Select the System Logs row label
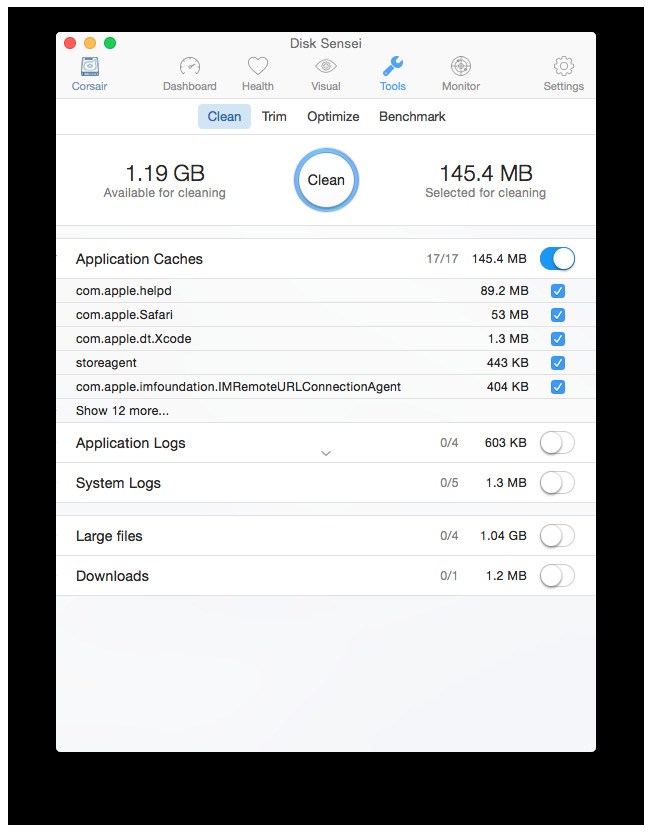 point(118,483)
